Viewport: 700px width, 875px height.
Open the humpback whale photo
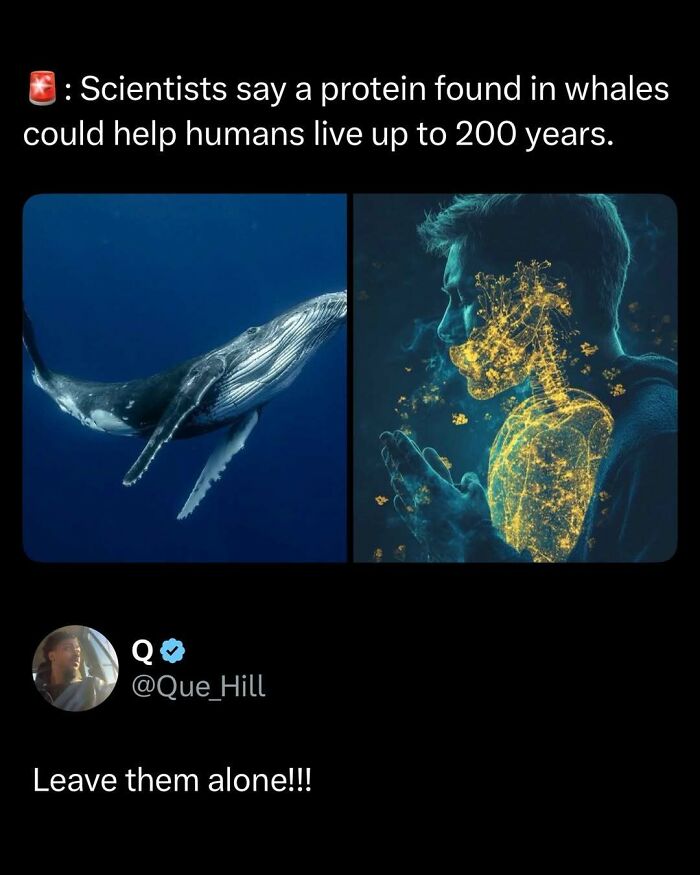(x=185, y=377)
